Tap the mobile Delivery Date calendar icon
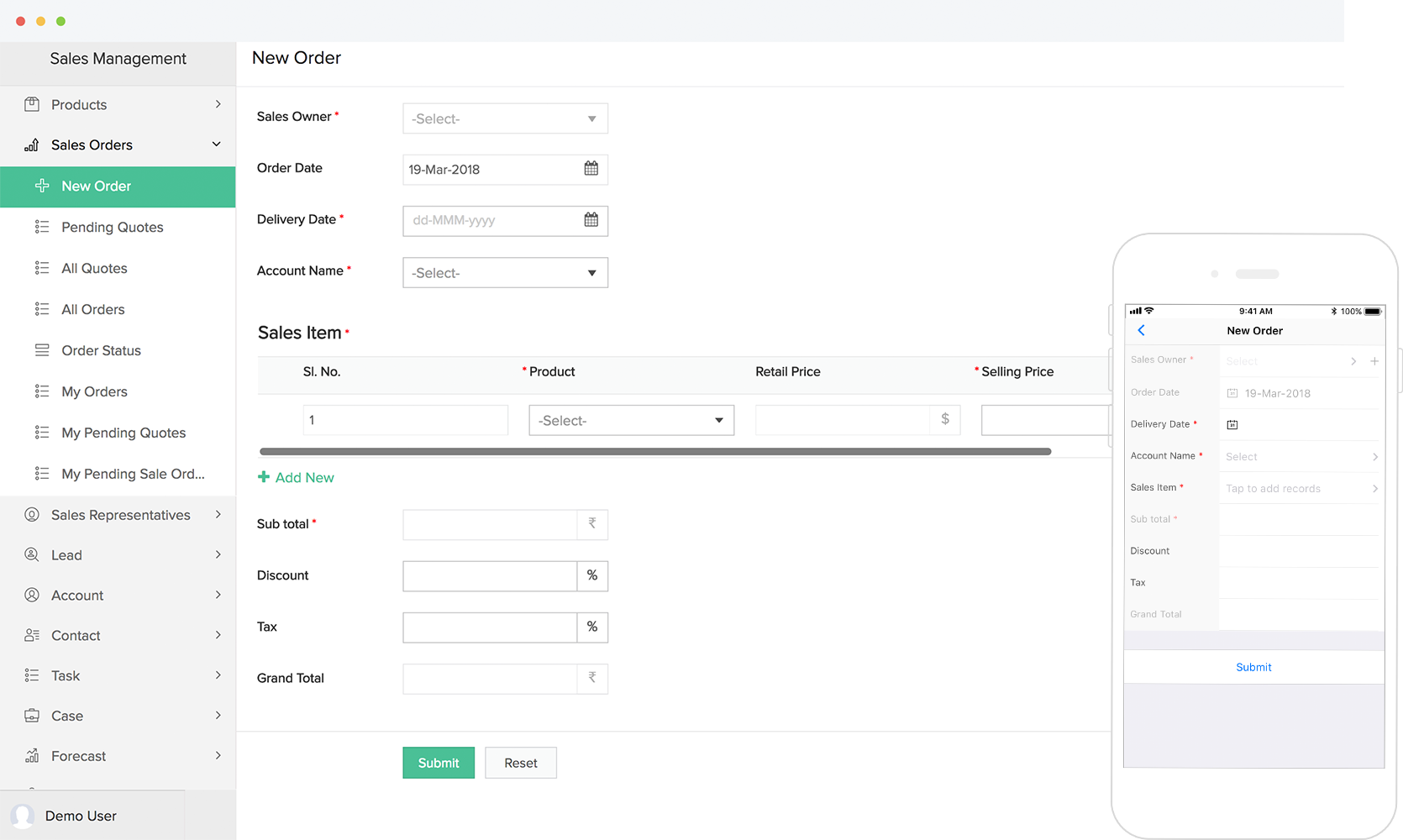Screen dimensions: 1403x840 pos(1232,425)
